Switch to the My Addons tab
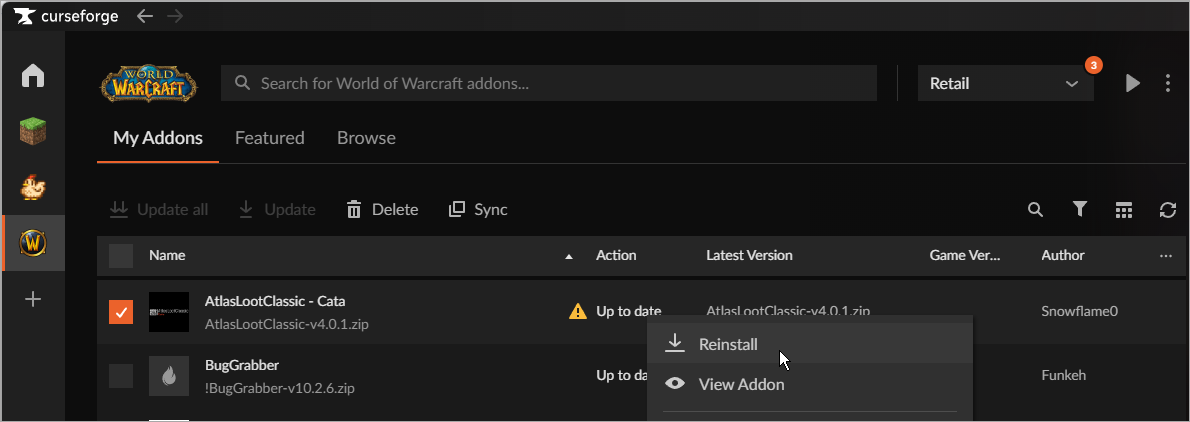Image resolution: width=1190 pixels, height=422 pixels. coord(158,138)
